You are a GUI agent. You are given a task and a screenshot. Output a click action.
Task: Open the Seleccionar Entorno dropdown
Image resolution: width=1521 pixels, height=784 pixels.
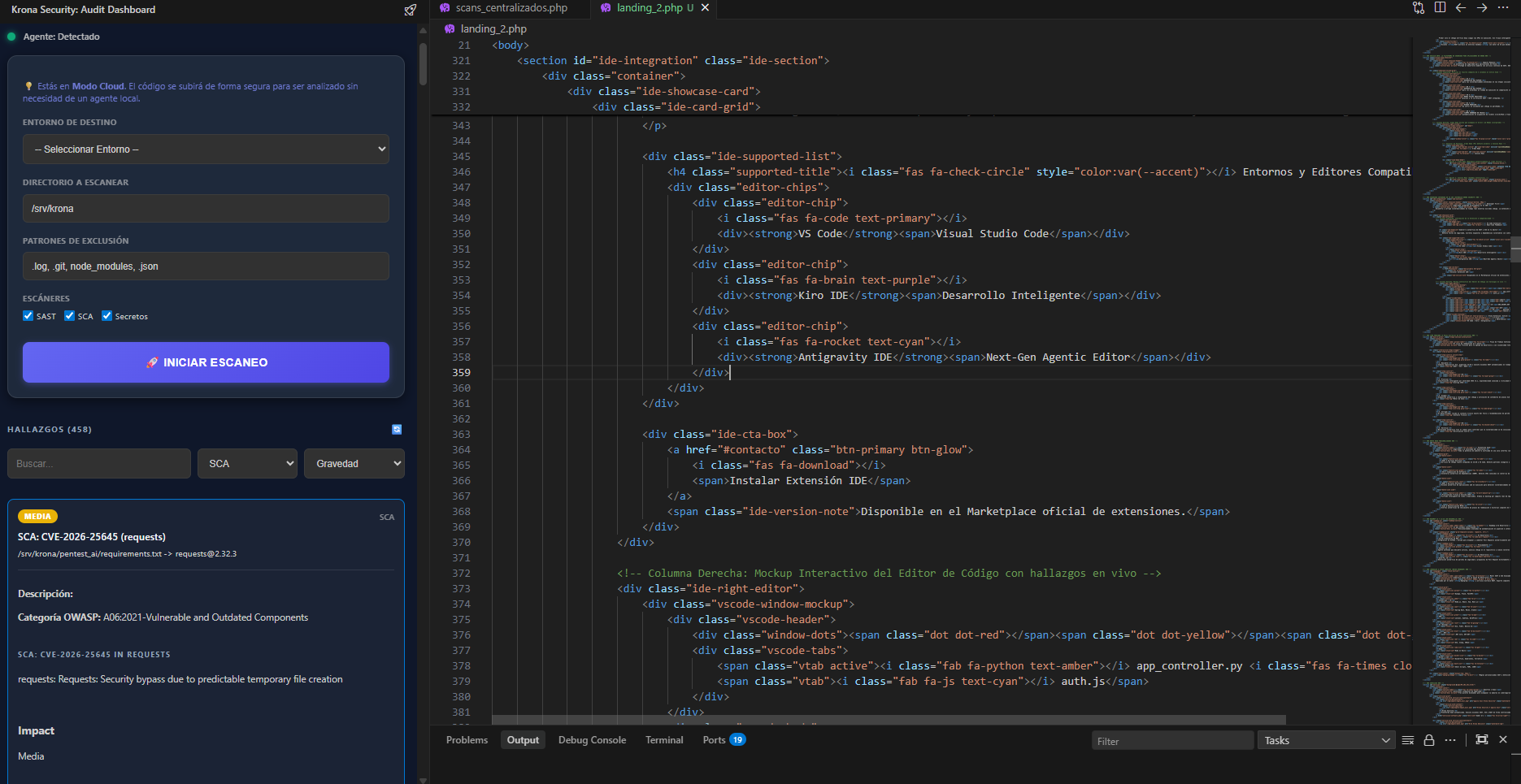(x=206, y=149)
